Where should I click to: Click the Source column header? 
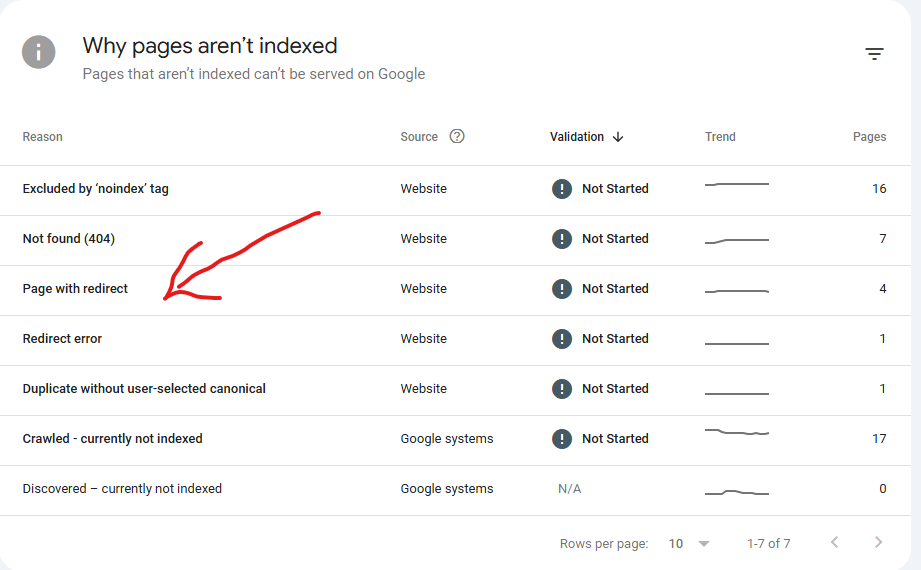pyautogui.click(x=419, y=137)
